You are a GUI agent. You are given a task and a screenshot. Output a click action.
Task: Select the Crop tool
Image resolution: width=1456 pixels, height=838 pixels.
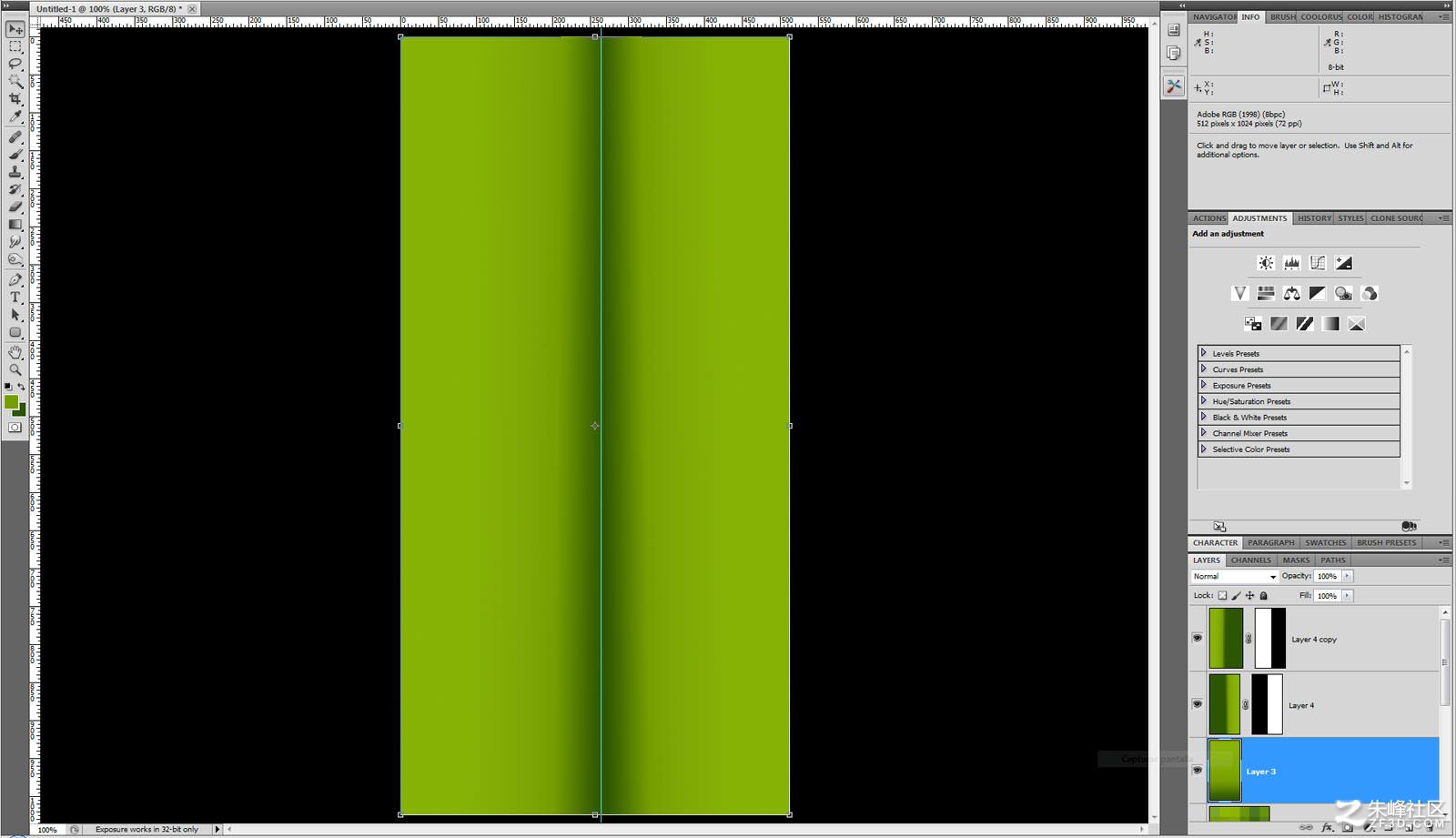click(15, 99)
